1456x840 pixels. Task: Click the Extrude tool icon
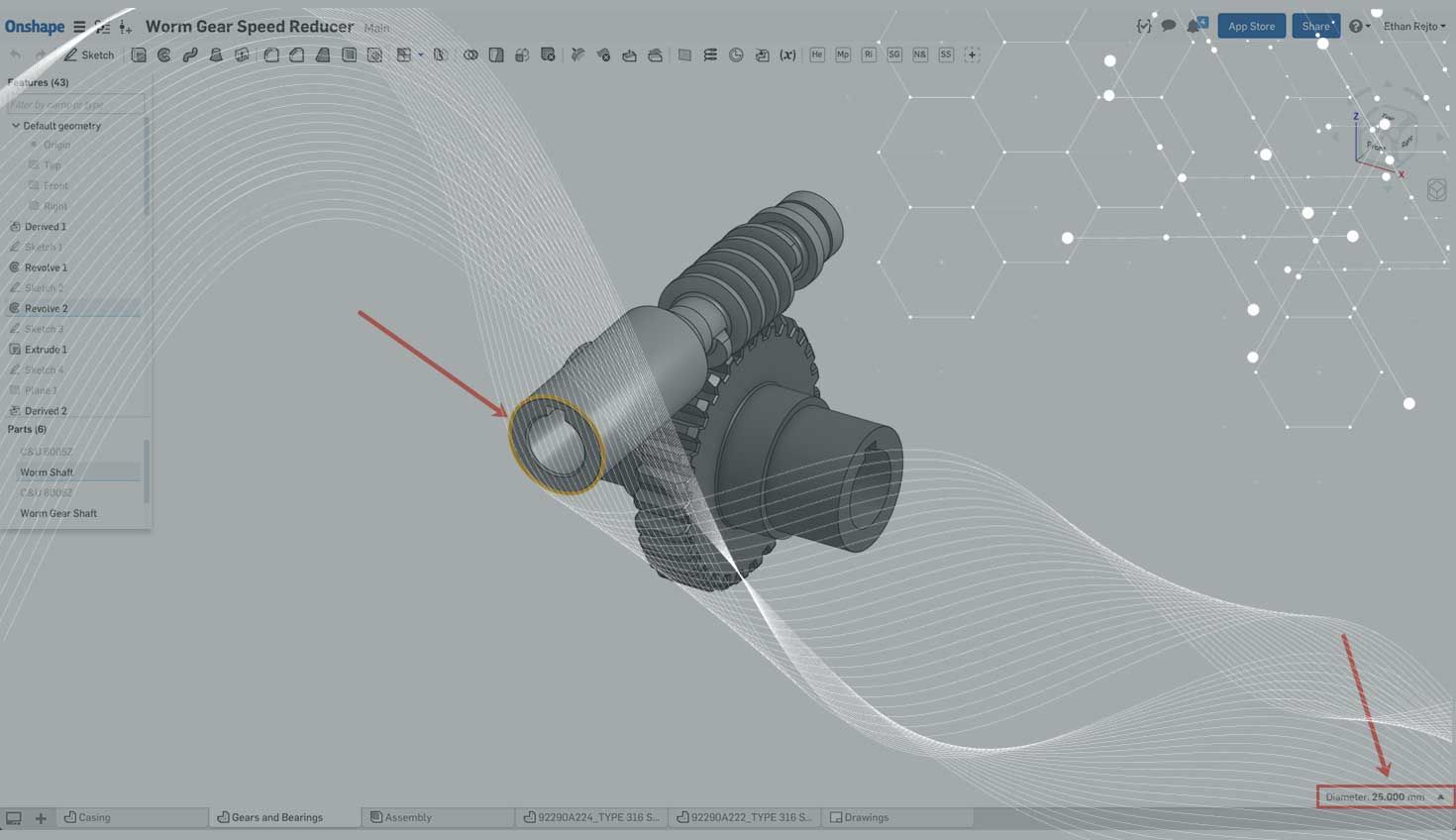139,55
